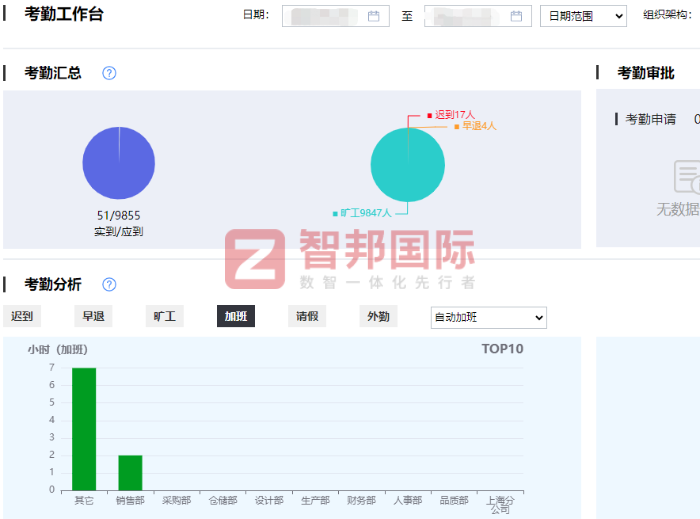Image resolution: width=700 pixels, height=519 pixels.
Task: Click the blue 实到/应到 pie chart
Action: [x=118, y=163]
